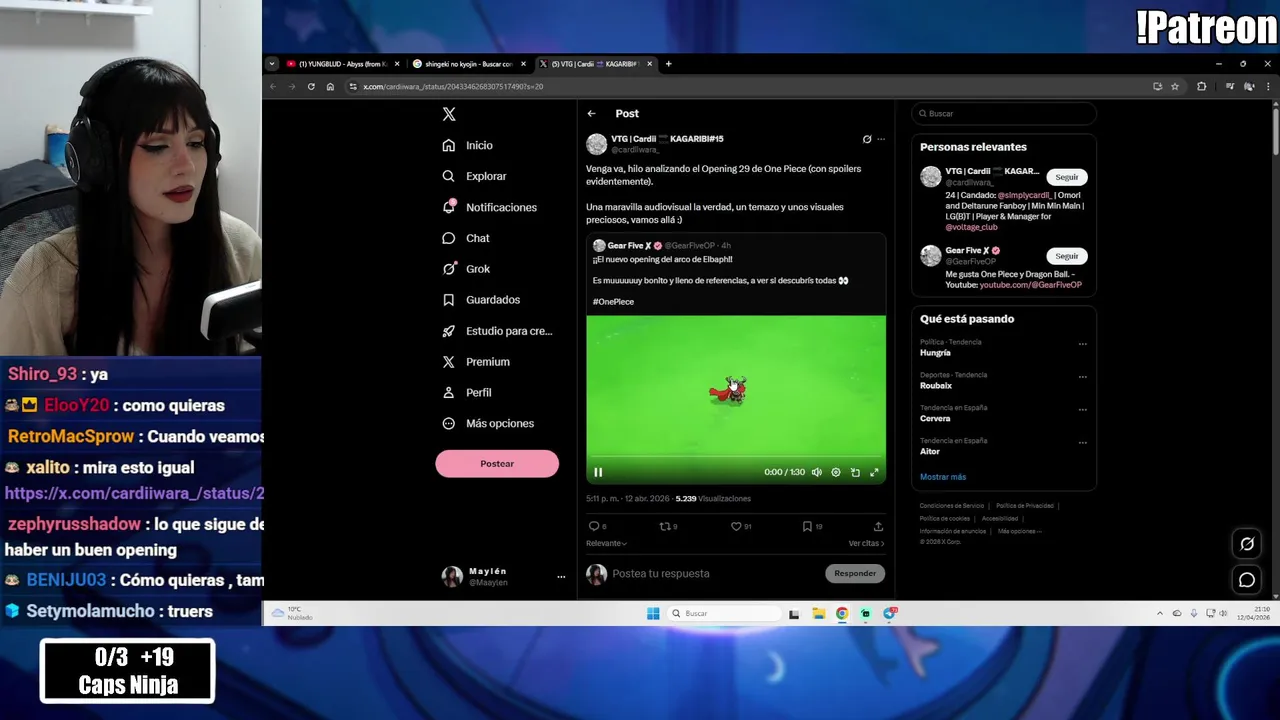
Task: Open the @voltage_club mention link
Action: point(971,227)
